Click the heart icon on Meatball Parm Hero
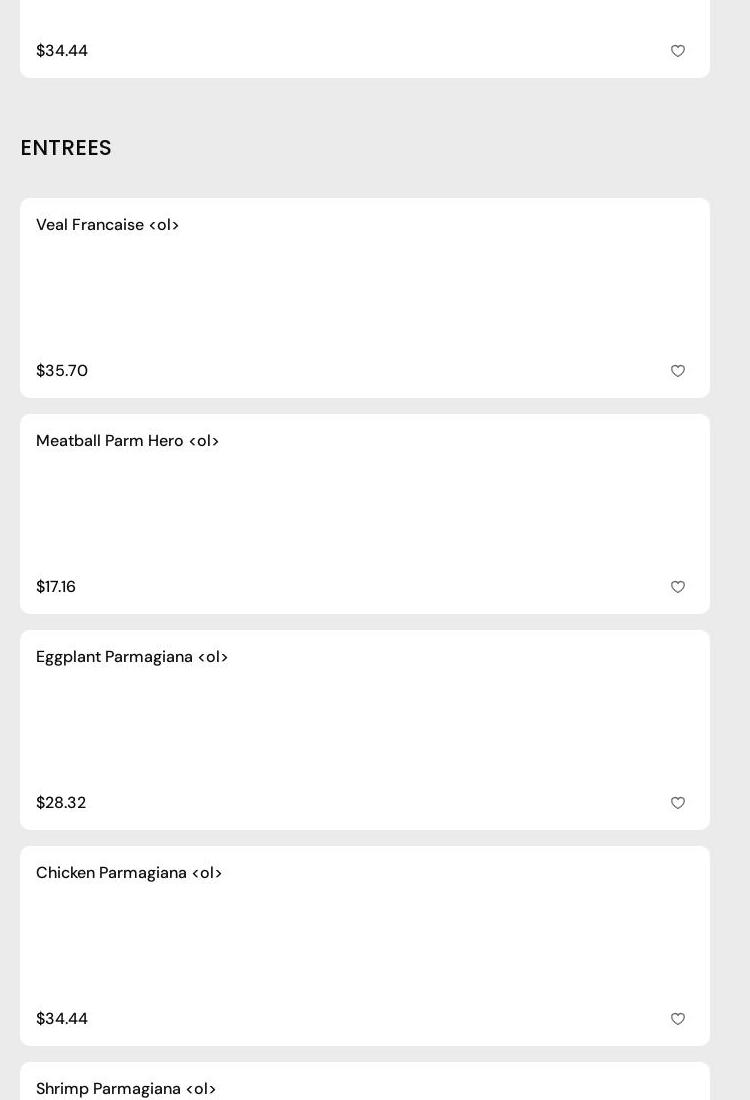750x1100 pixels. tap(678, 587)
